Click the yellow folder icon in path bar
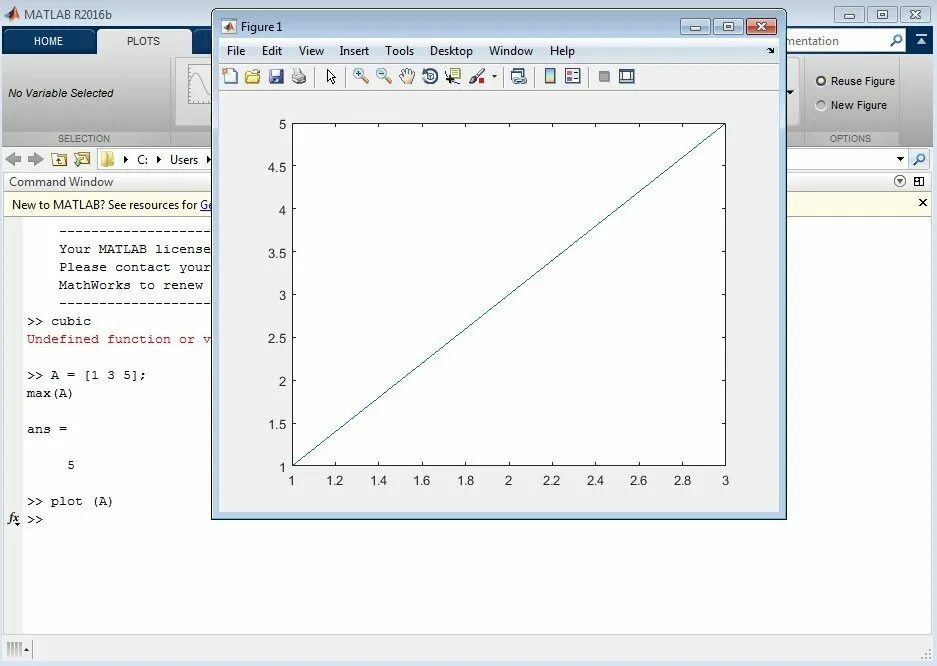 108,159
